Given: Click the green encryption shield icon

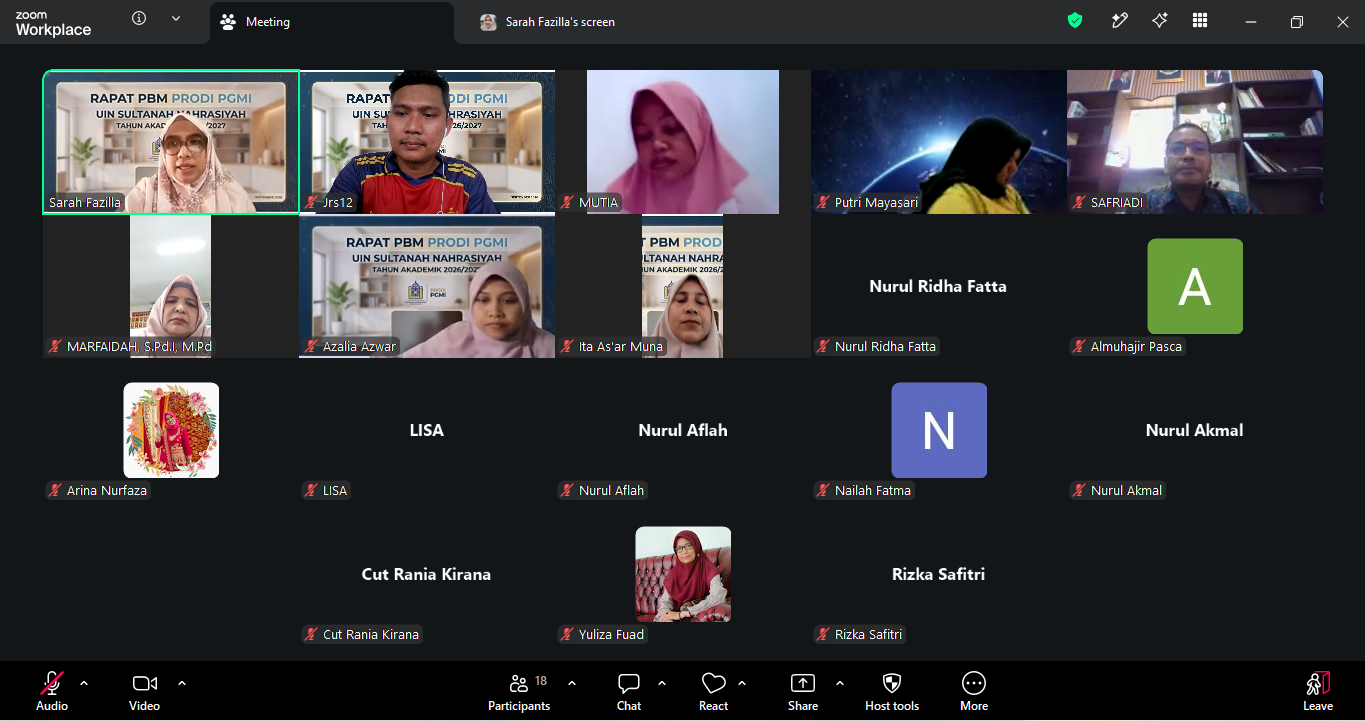Looking at the screenshot, I should click(1075, 20).
